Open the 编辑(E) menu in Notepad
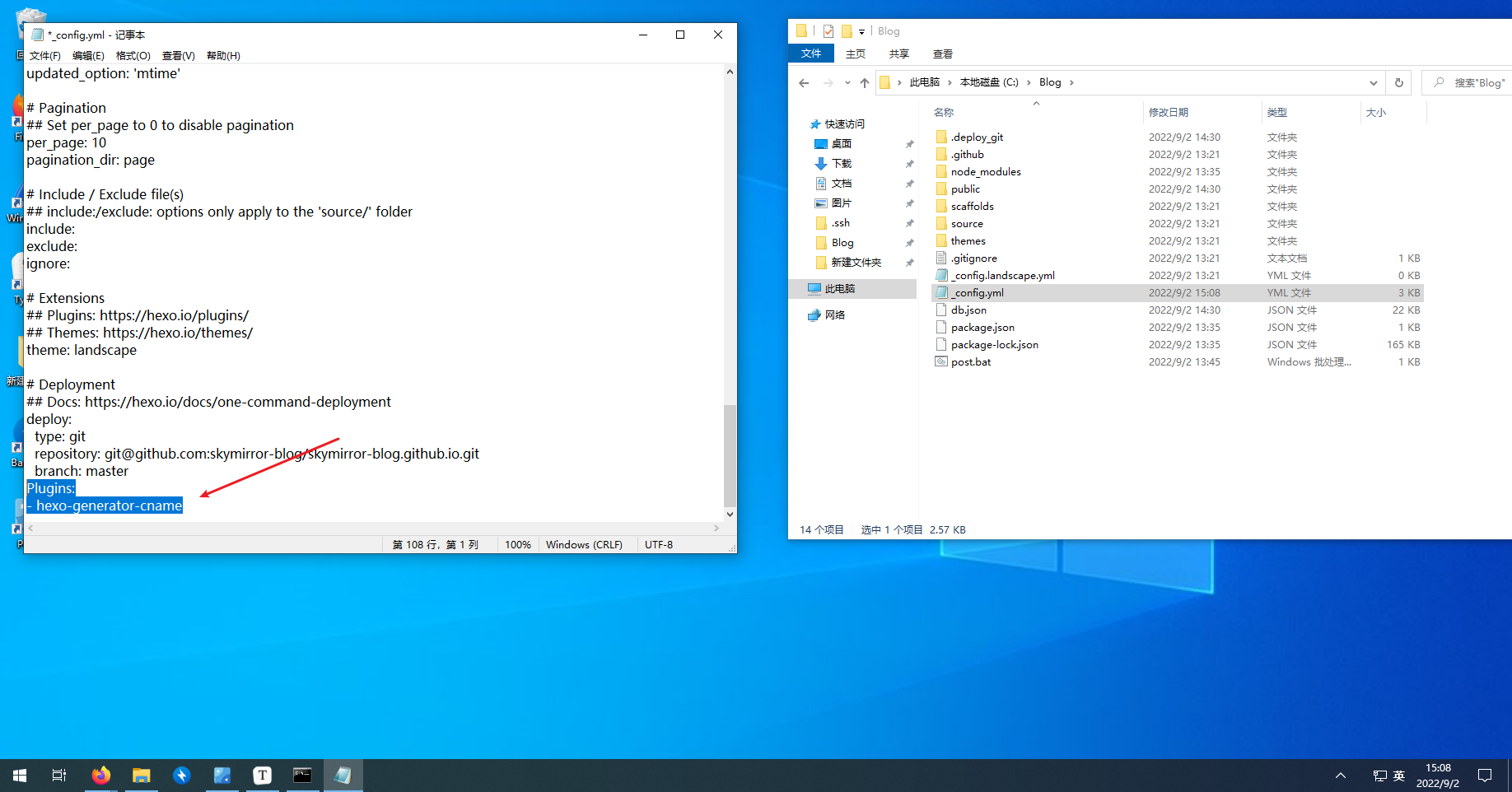This screenshot has height=792, width=1512. [88, 56]
